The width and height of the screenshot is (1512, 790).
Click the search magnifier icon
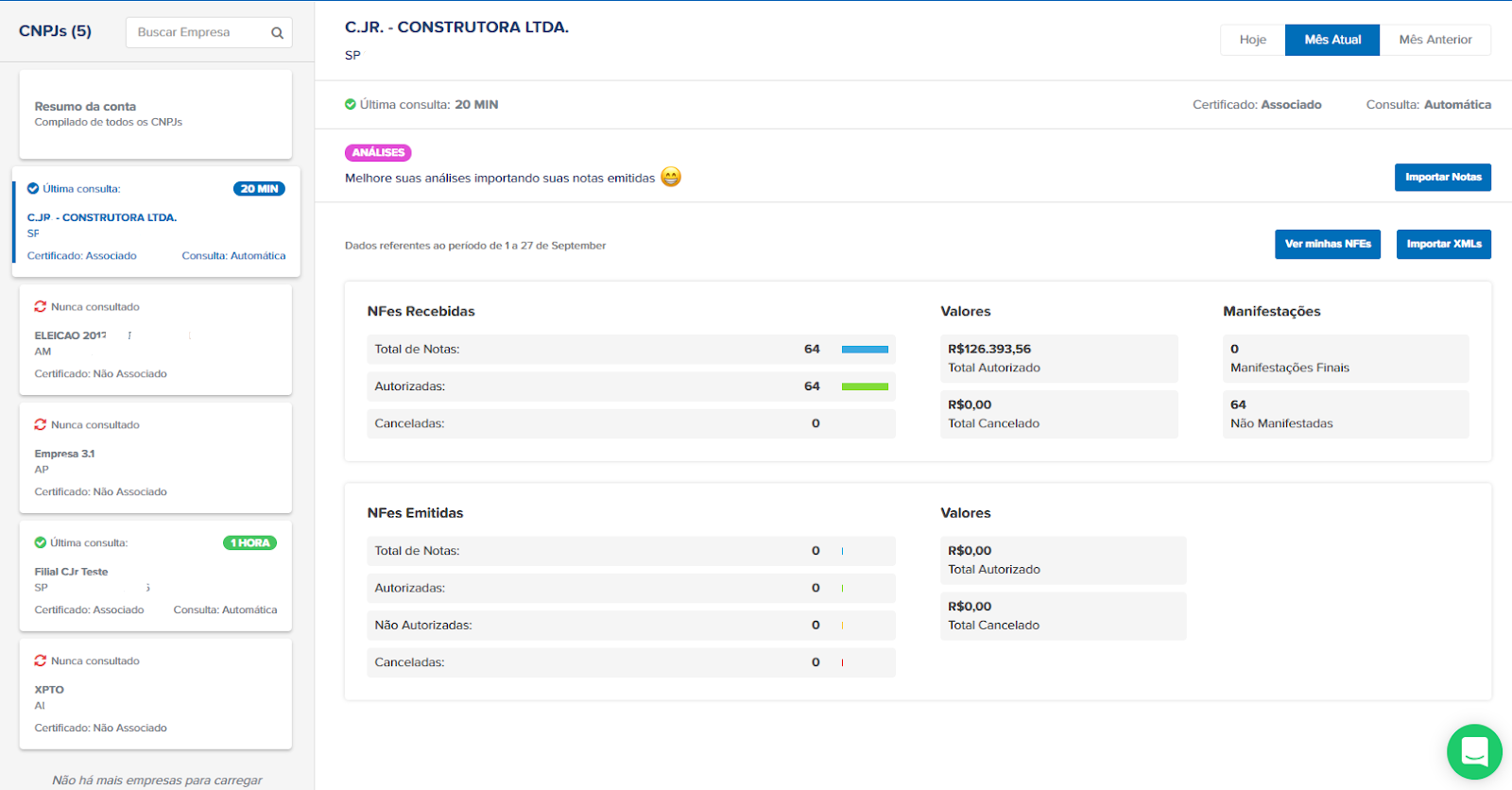[277, 33]
